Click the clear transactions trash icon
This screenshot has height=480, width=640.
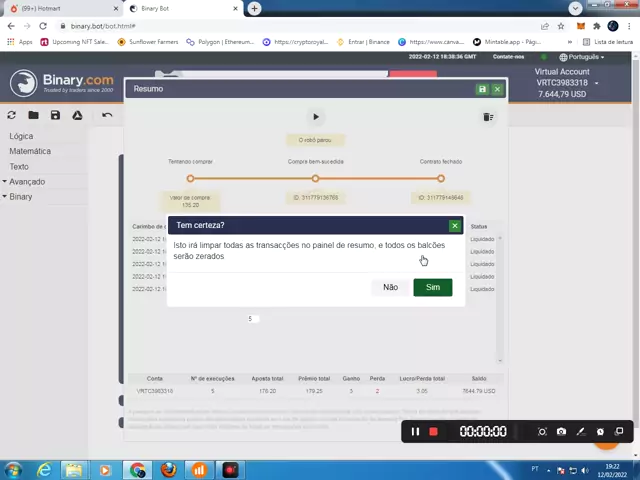click(x=488, y=118)
